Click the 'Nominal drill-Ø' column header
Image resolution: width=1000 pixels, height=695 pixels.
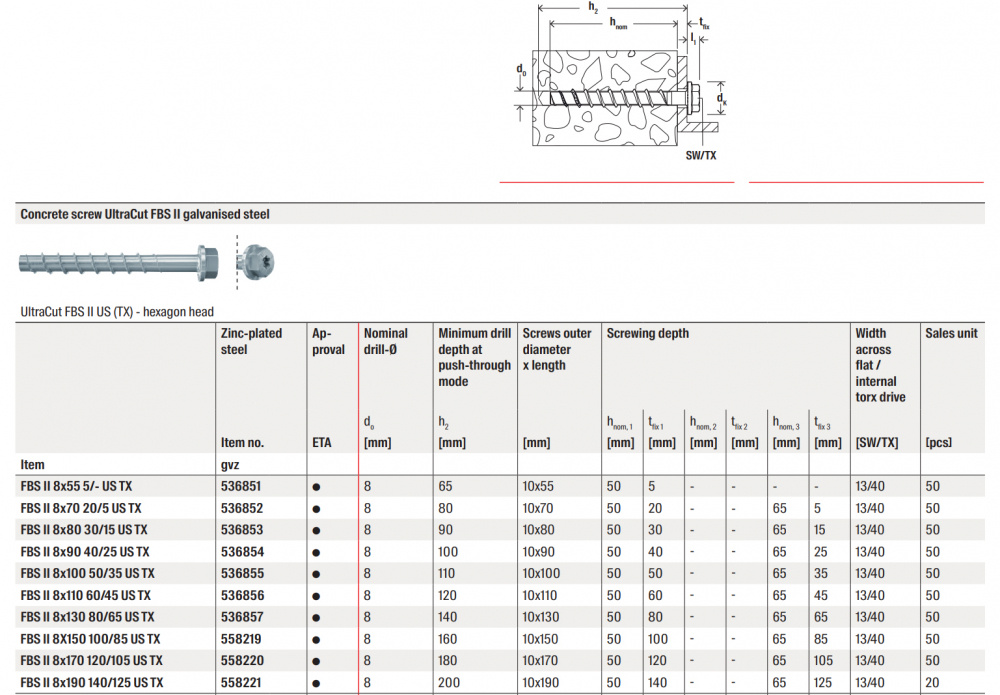(385, 341)
